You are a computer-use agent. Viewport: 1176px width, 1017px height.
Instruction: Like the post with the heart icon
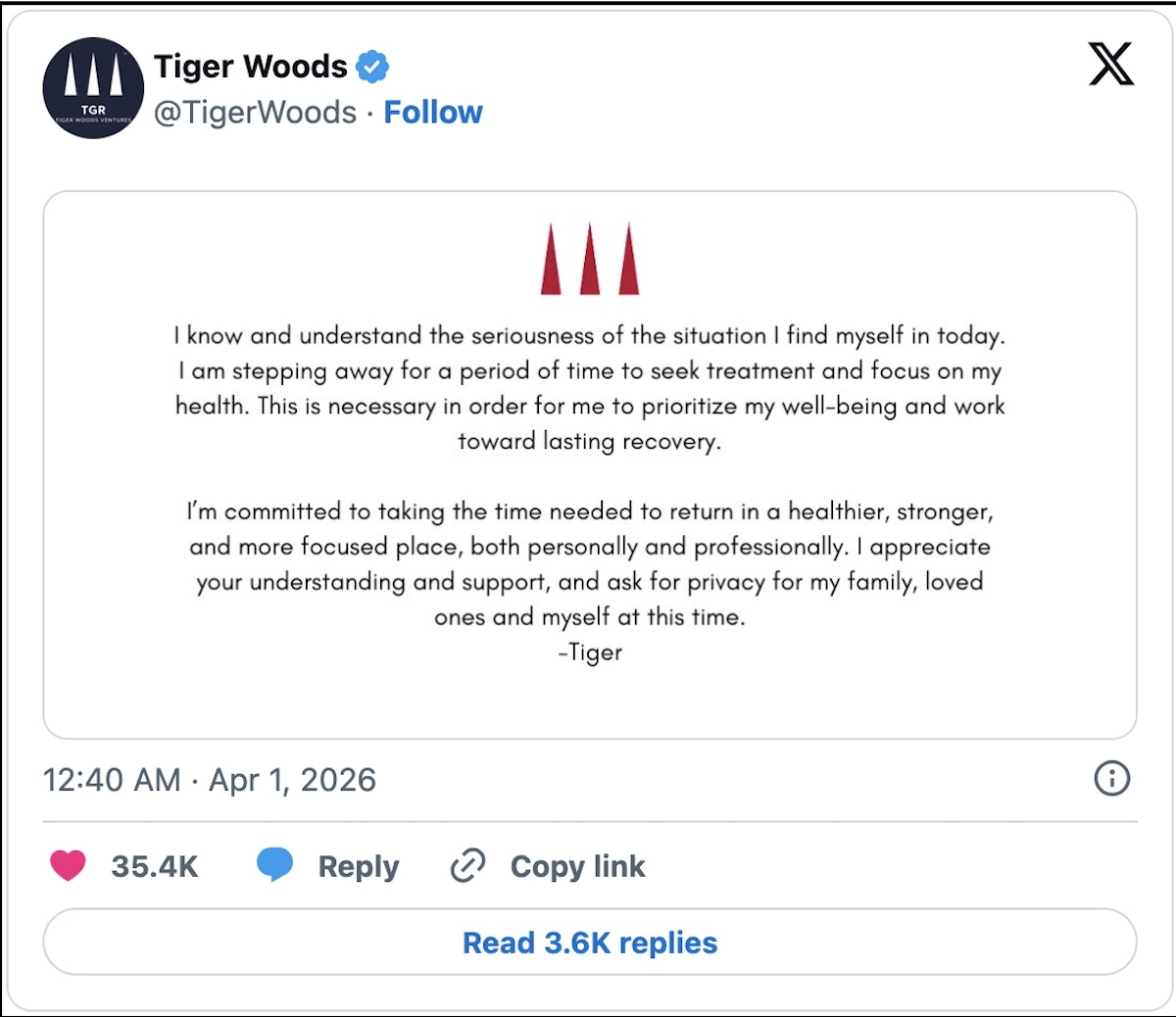(68, 866)
